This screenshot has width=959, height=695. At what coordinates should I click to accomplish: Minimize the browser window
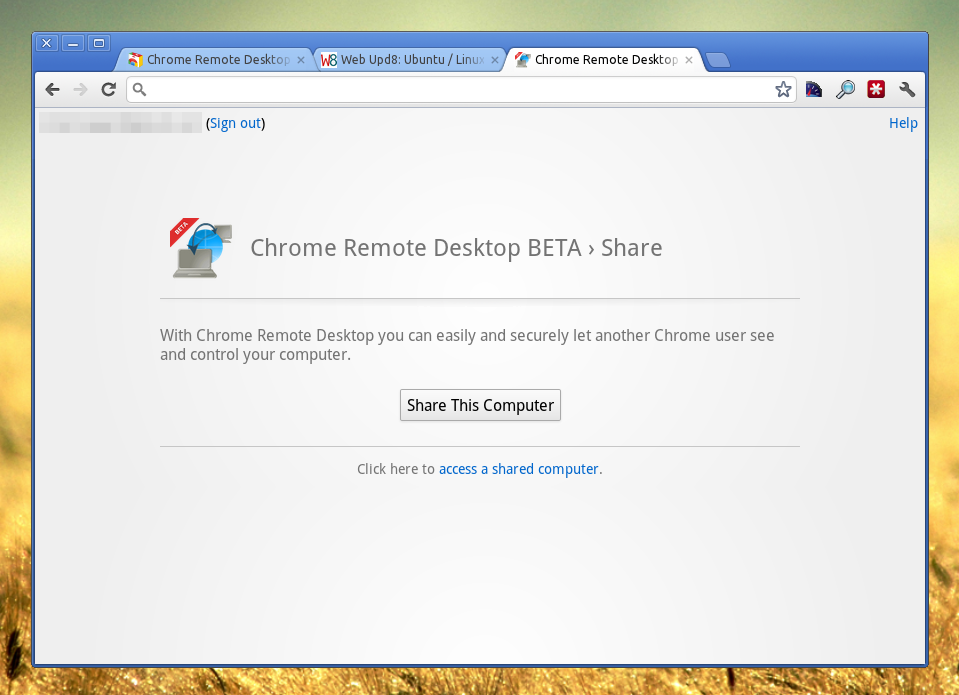[73, 43]
